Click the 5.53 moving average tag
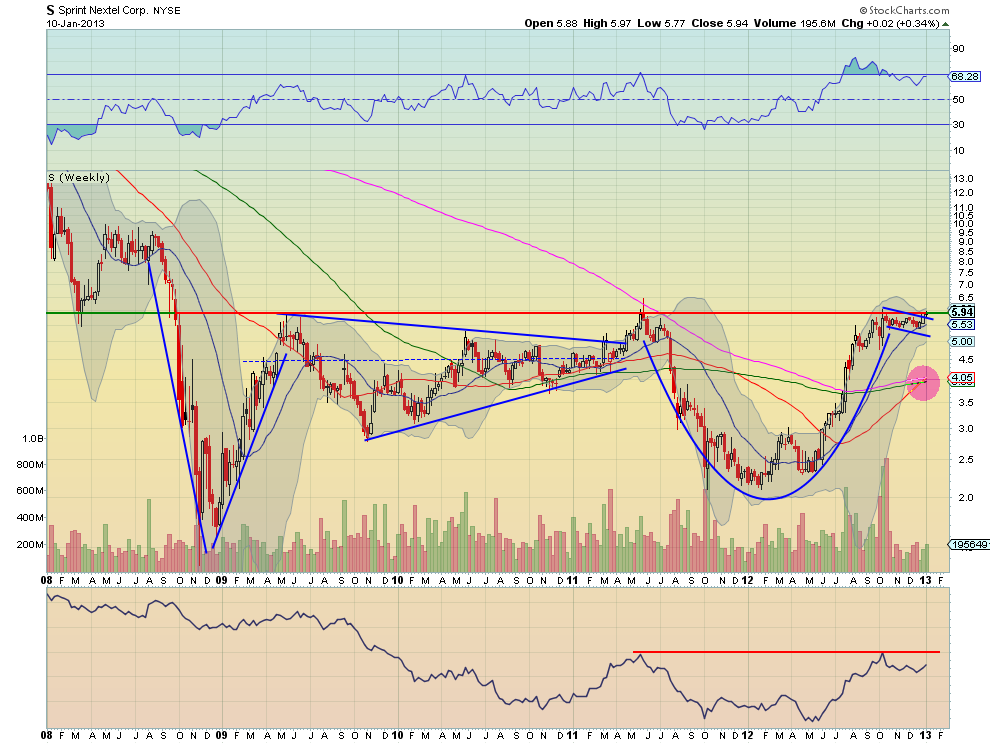This screenshot has width=990, height=744. pos(962,325)
